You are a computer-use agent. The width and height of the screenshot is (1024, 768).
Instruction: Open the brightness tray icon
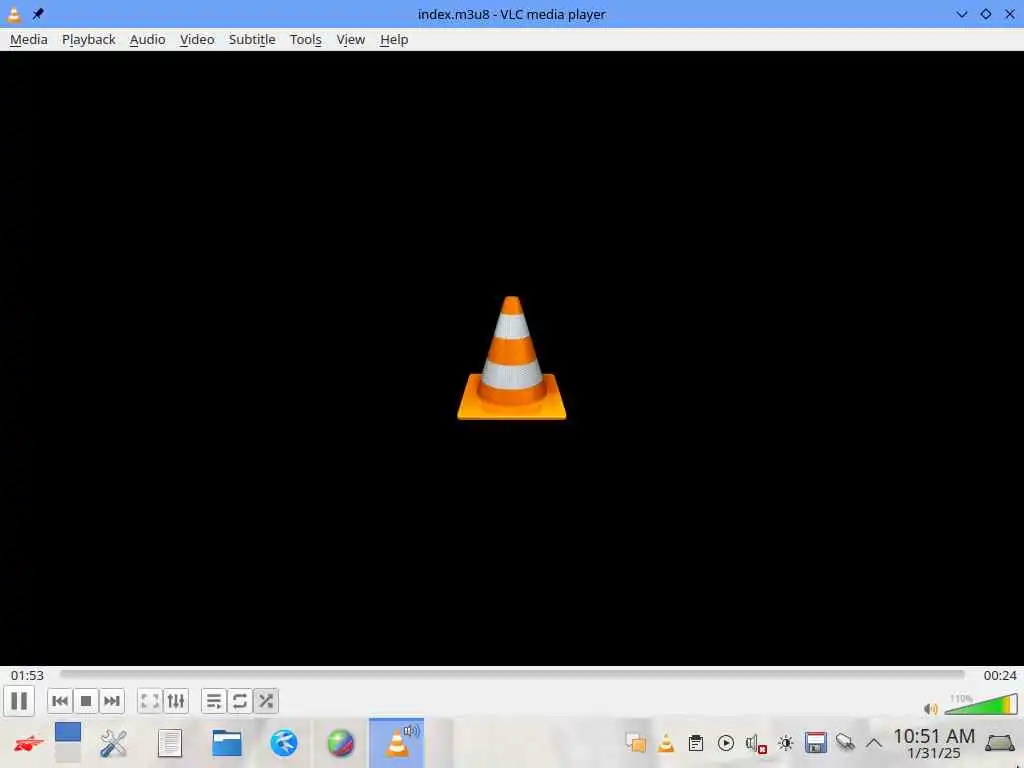pos(786,743)
